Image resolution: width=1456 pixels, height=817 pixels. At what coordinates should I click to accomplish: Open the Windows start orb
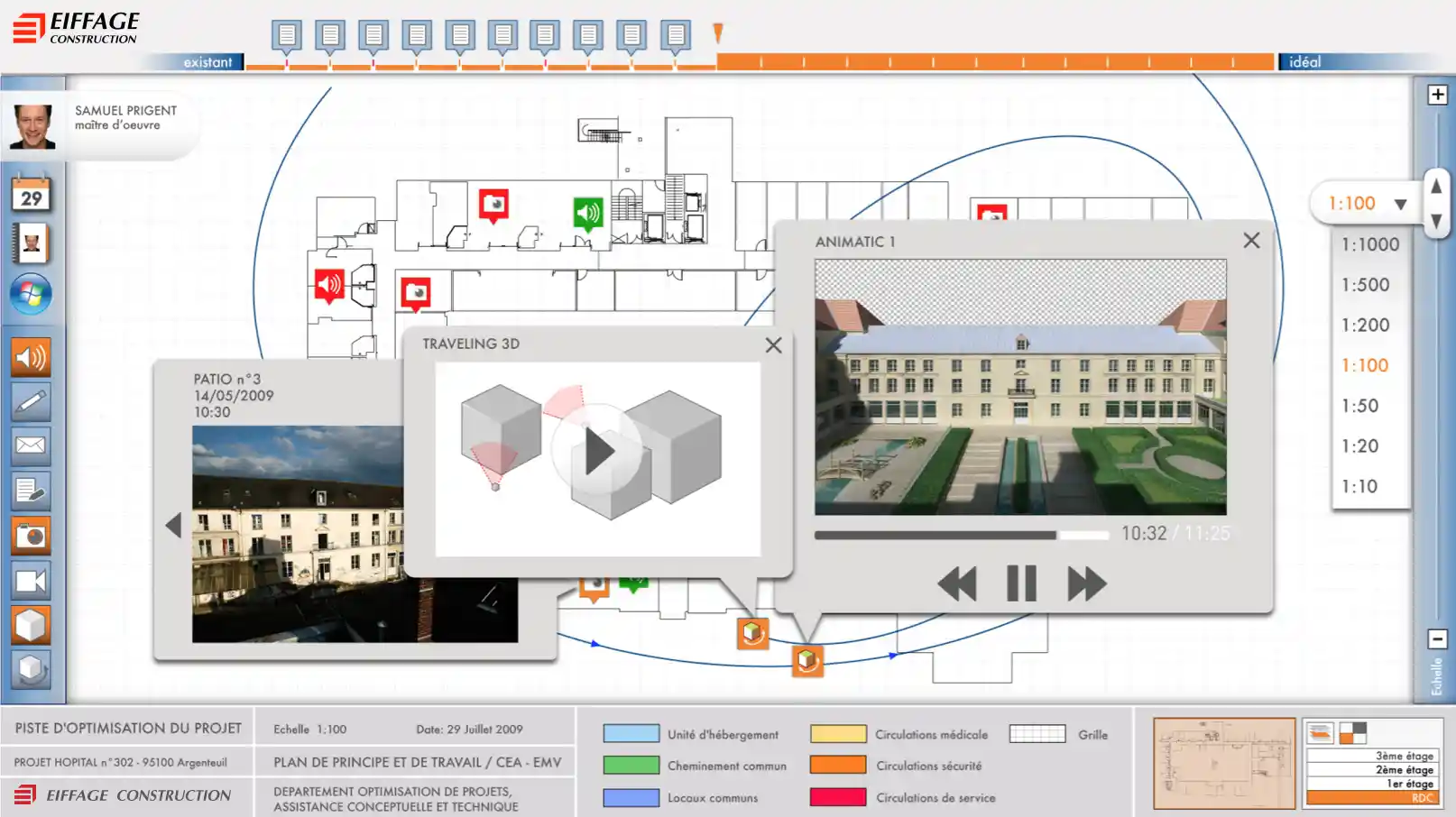pyautogui.click(x=31, y=294)
